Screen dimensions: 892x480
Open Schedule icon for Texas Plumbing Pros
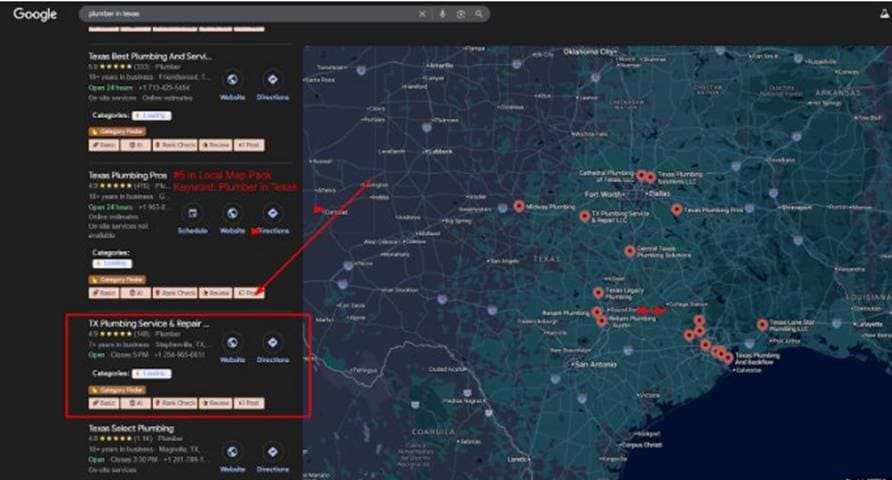(x=192, y=213)
